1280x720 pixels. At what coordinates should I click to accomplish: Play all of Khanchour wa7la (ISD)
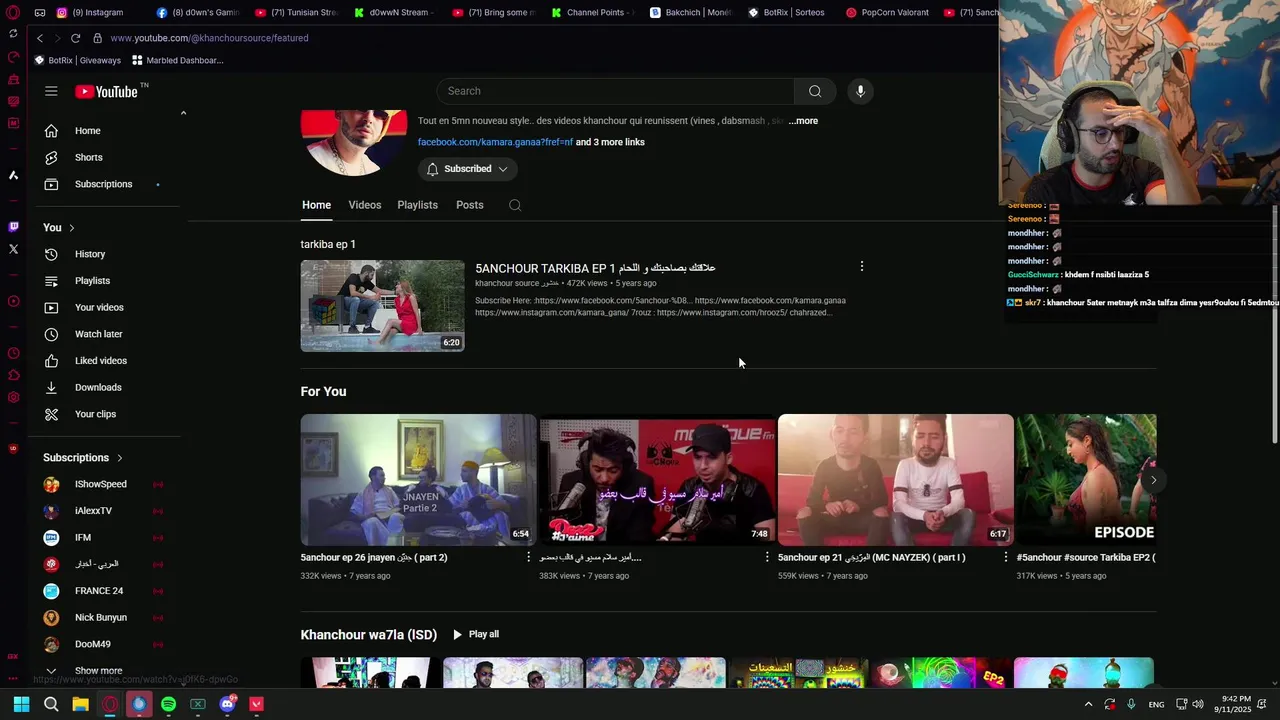[475, 634]
